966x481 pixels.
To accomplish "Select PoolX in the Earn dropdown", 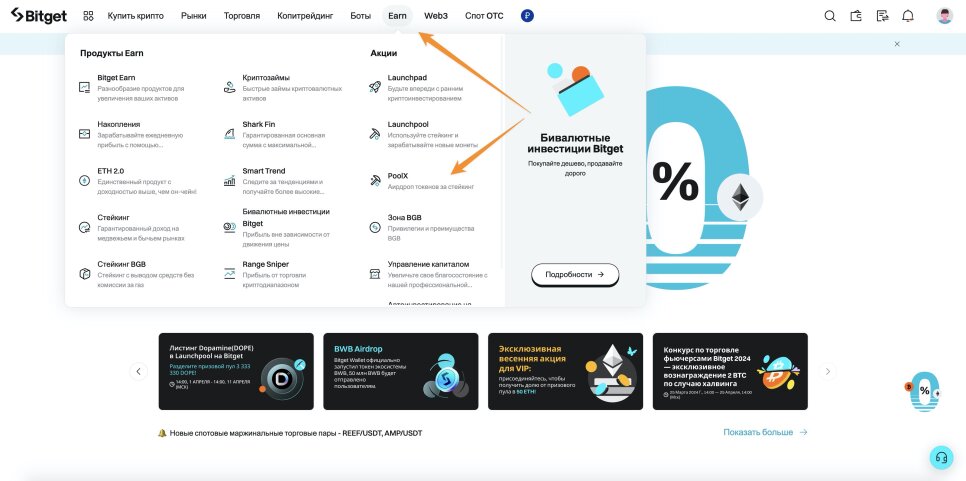I will click(x=423, y=180).
